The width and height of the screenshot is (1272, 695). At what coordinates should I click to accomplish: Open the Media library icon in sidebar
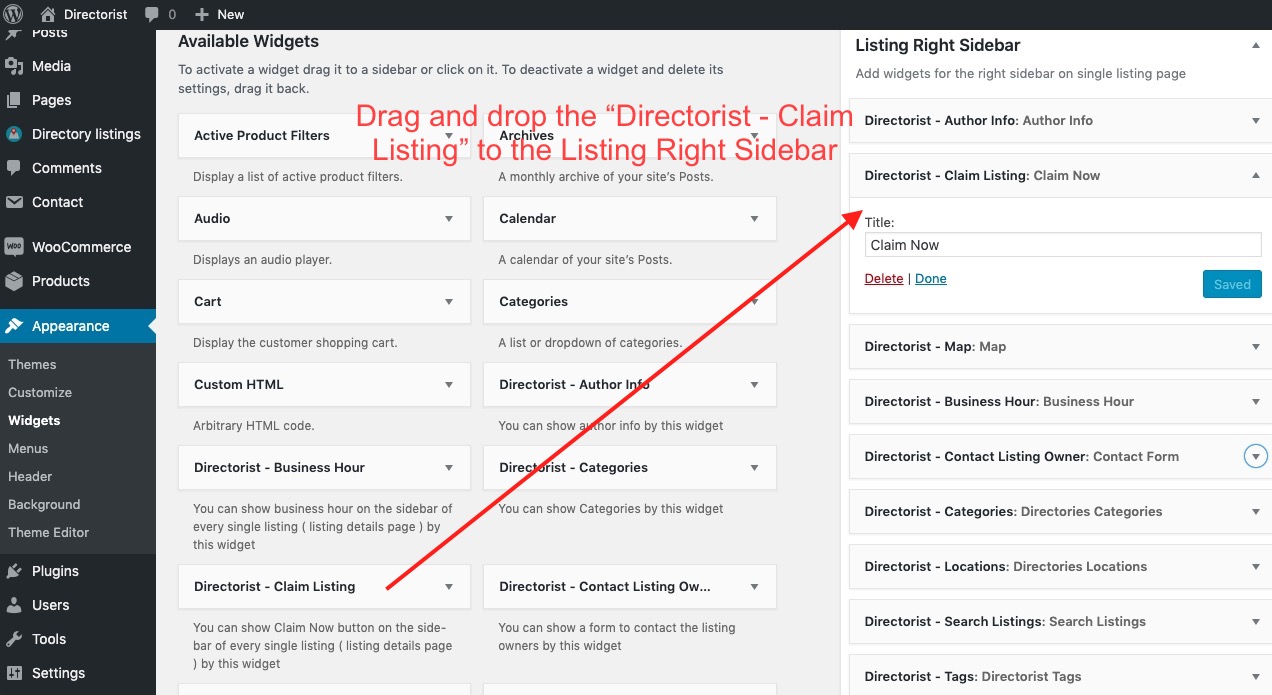tap(16, 66)
